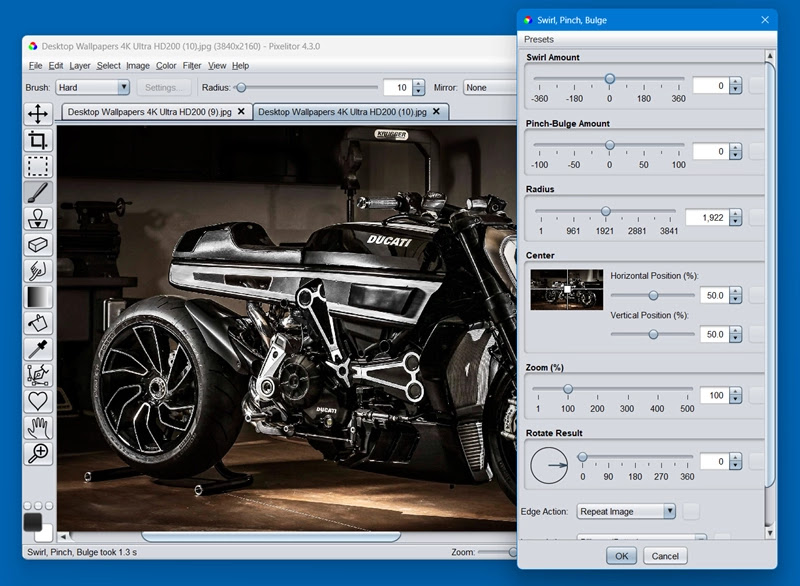Open the Presets menu in the dialog
Image resolution: width=800 pixels, height=586 pixels.
pyautogui.click(x=539, y=39)
